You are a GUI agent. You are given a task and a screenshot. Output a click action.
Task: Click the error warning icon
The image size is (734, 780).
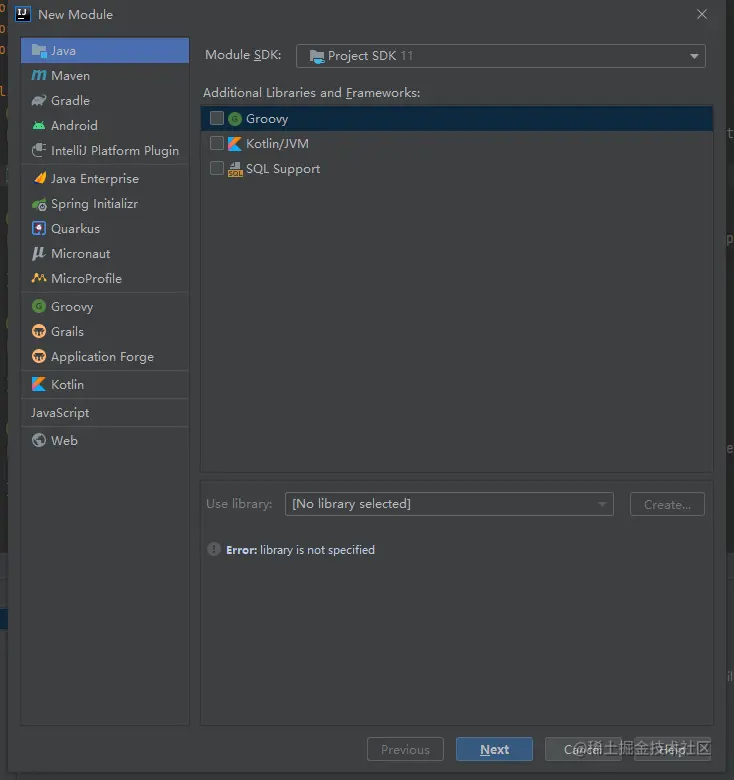point(214,549)
